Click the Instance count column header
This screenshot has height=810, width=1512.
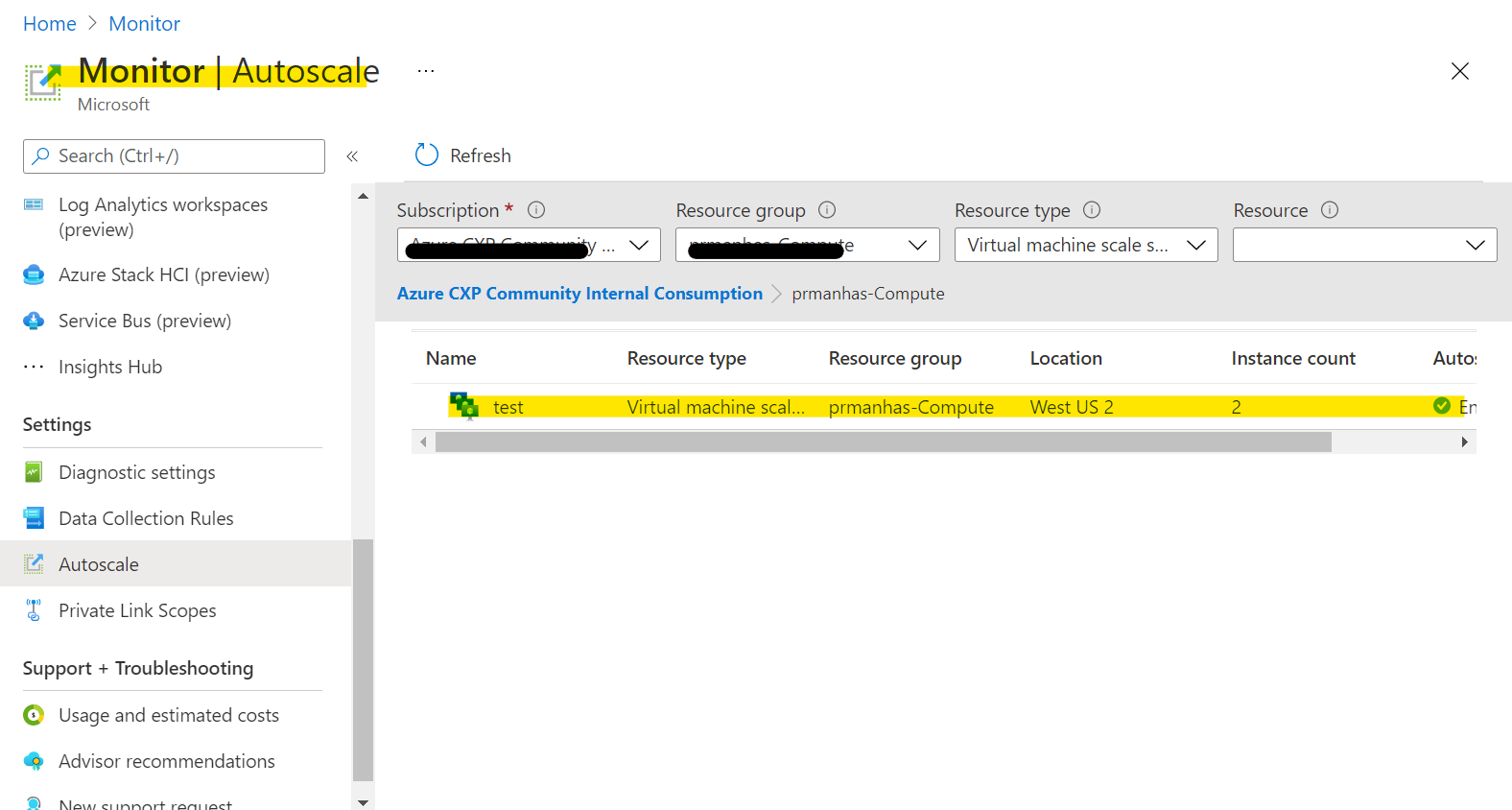[1293, 358]
